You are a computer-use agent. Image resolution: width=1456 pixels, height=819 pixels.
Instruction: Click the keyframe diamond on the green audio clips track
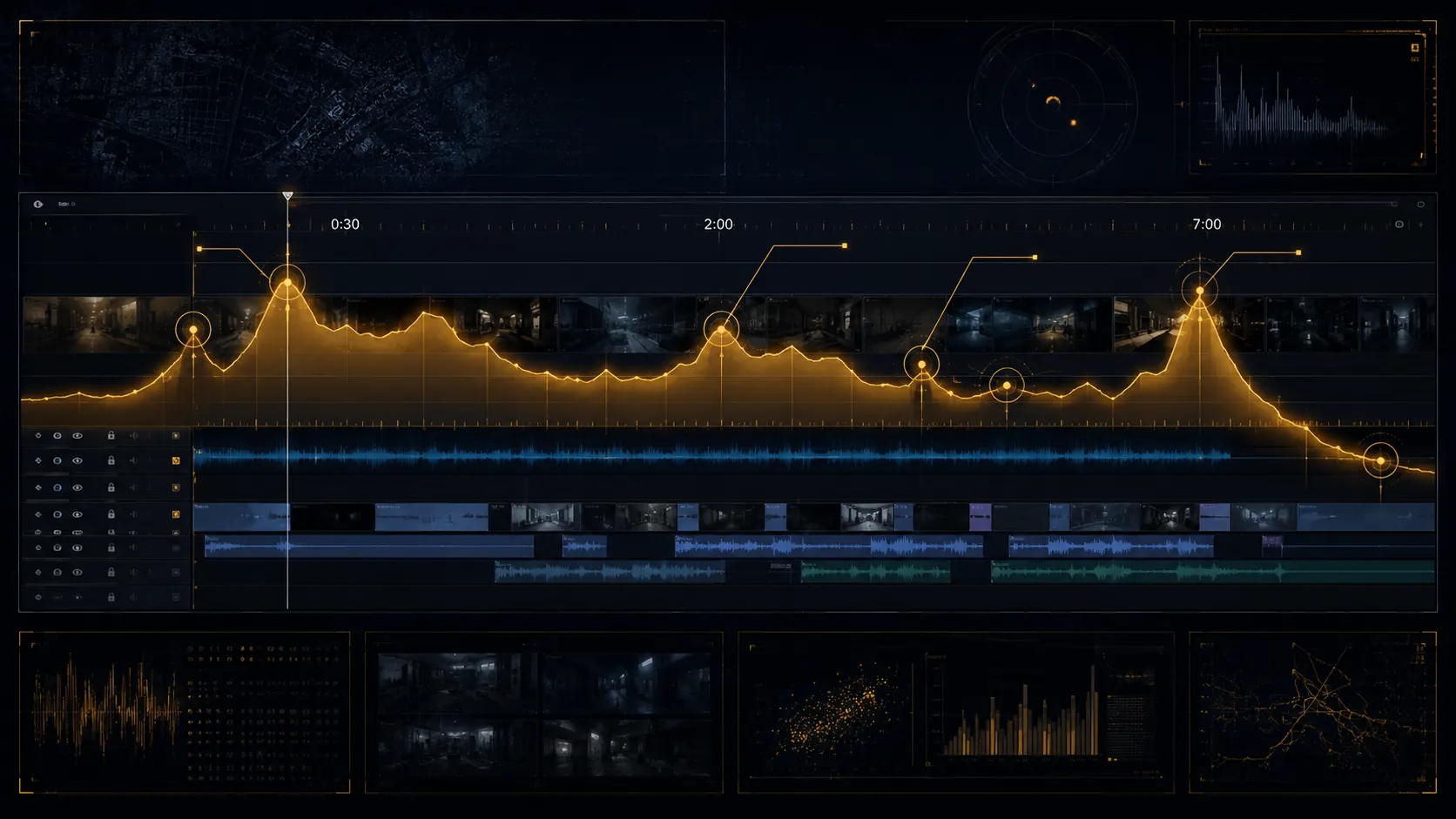38,572
